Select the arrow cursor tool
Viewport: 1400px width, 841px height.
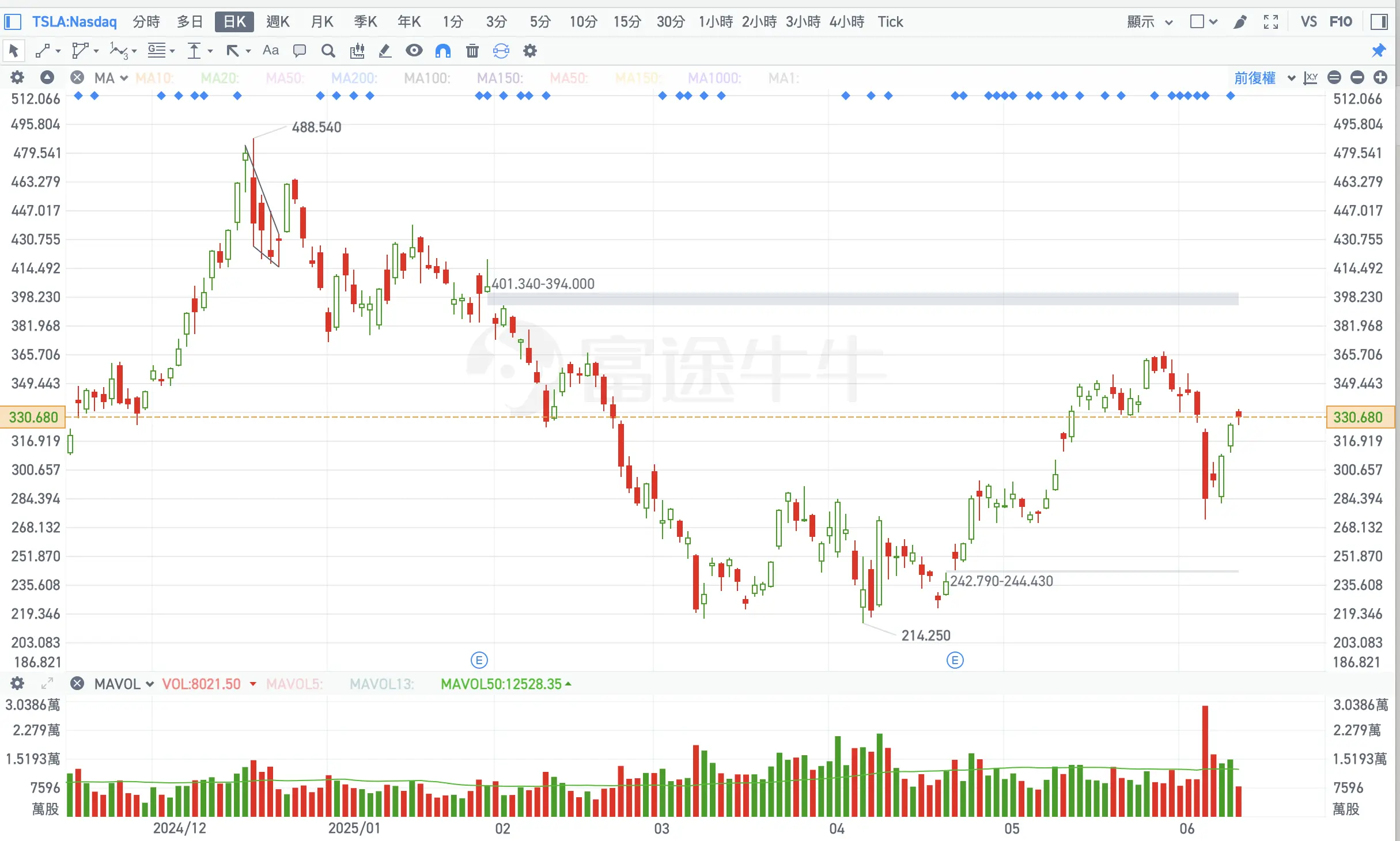[x=14, y=51]
